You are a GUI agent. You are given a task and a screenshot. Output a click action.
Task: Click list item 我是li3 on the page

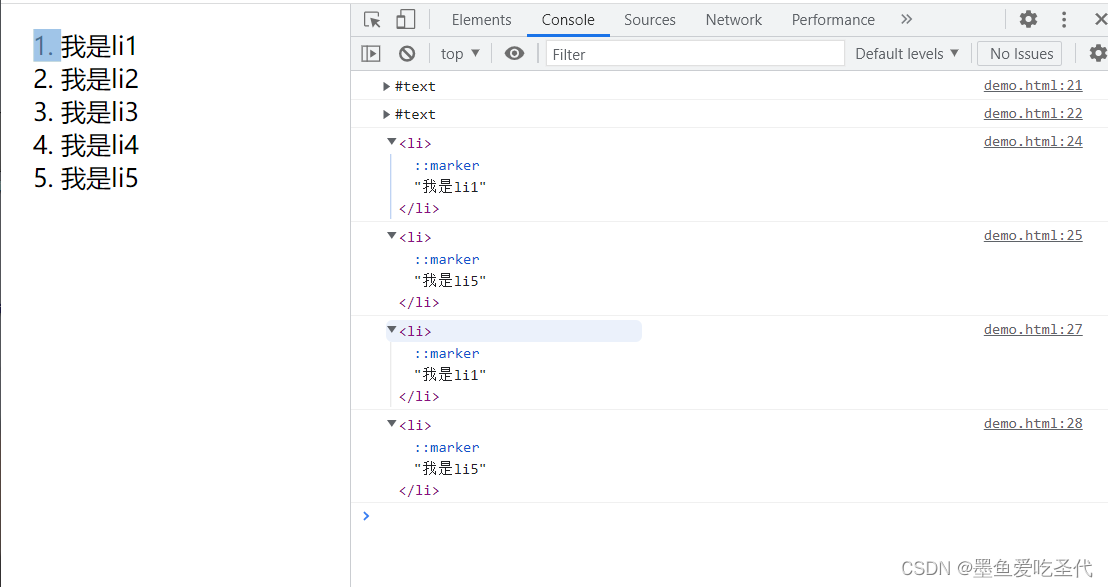pyautogui.click(x=100, y=112)
